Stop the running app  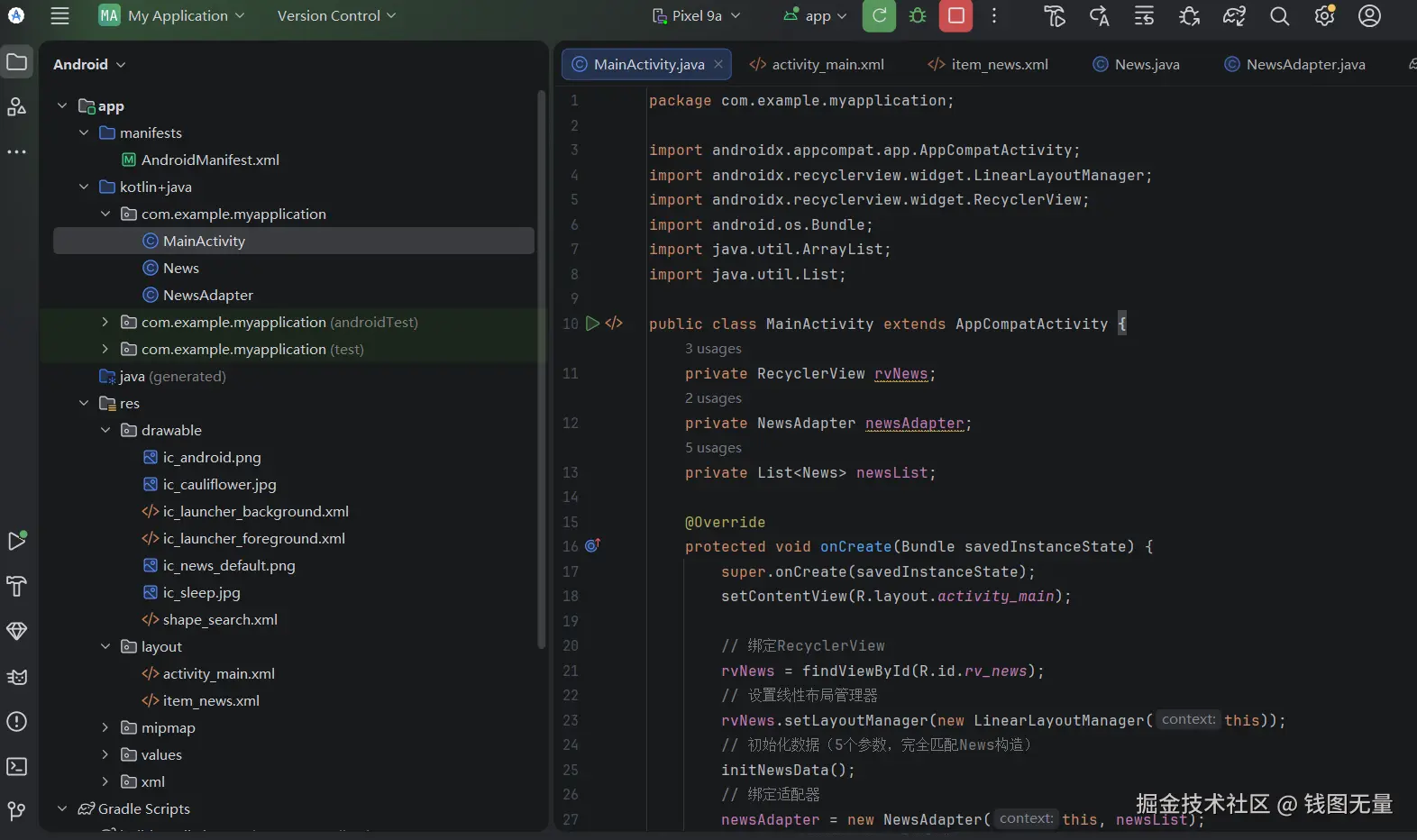click(955, 16)
